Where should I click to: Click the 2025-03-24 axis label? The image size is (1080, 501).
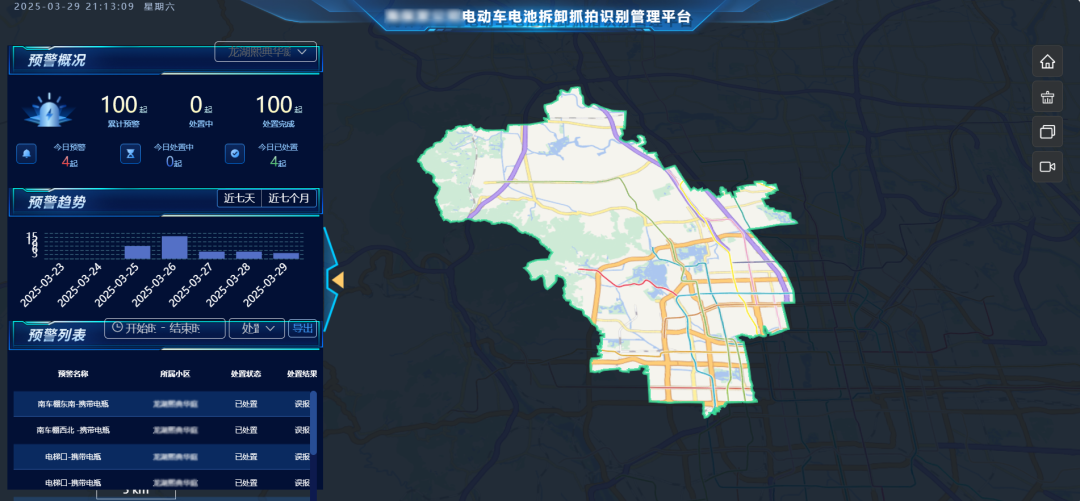click(81, 283)
